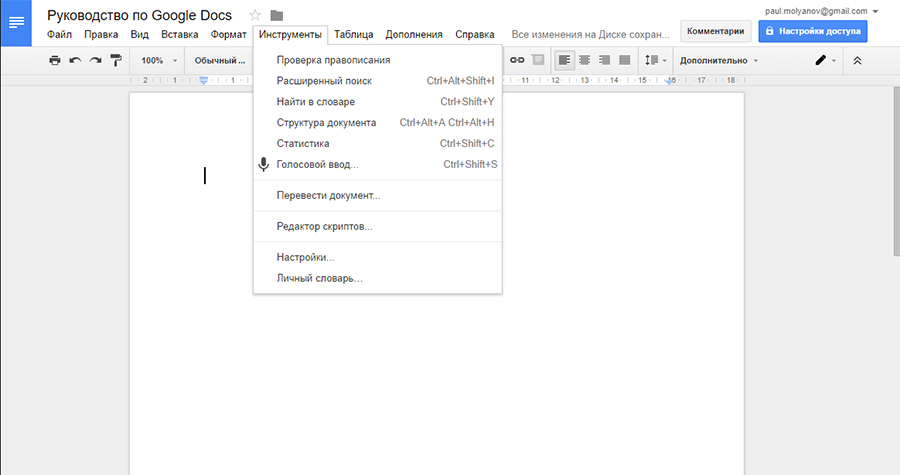Choose Структура документа

[378, 123]
